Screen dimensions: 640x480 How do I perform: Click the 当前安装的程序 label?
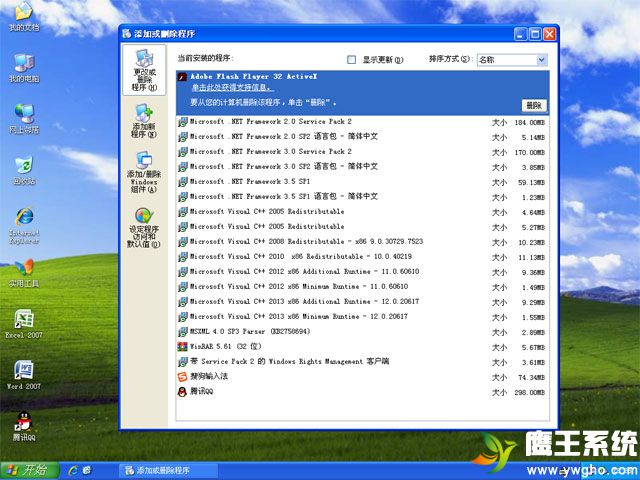pos(205,58)
